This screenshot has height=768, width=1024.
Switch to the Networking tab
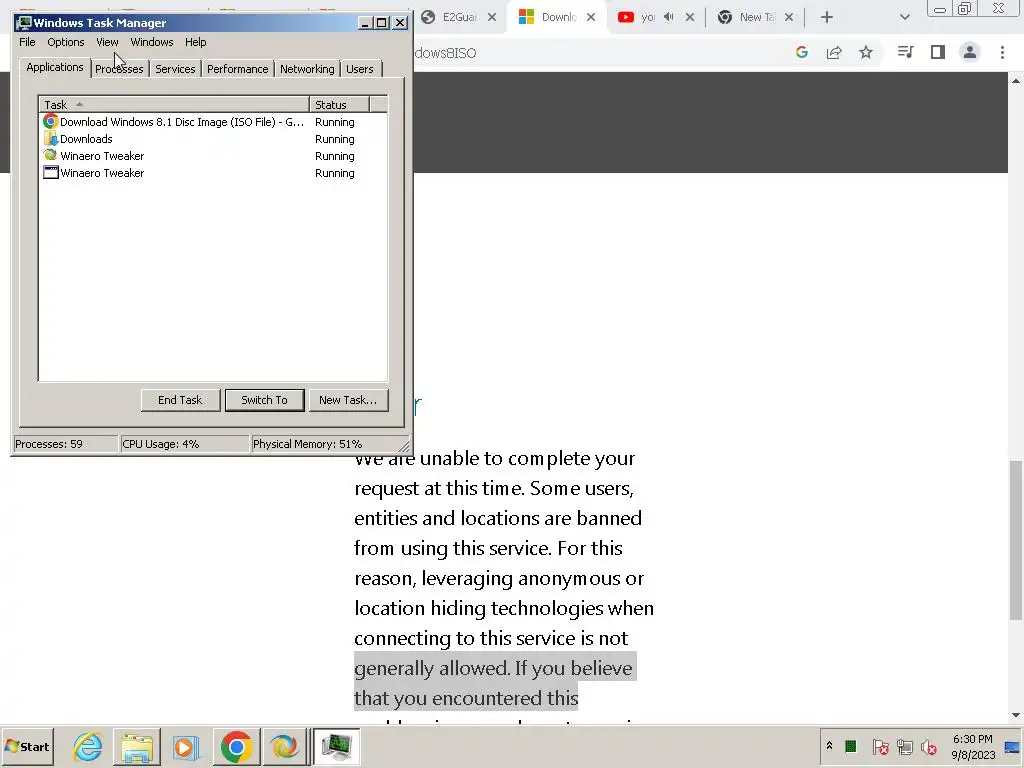point(307,69)
